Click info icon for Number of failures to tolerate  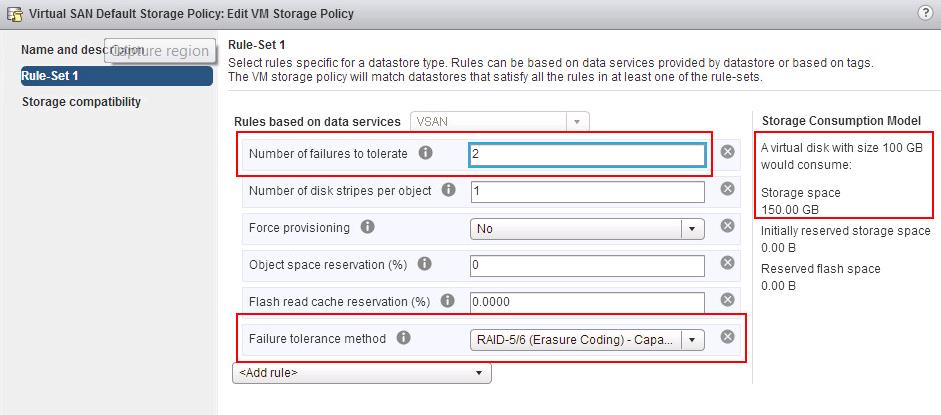pos(426,154)
